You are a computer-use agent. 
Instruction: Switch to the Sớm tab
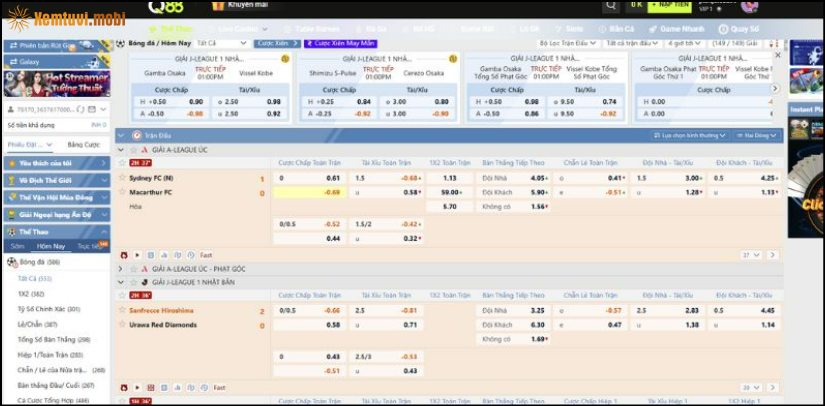point(17,246)
